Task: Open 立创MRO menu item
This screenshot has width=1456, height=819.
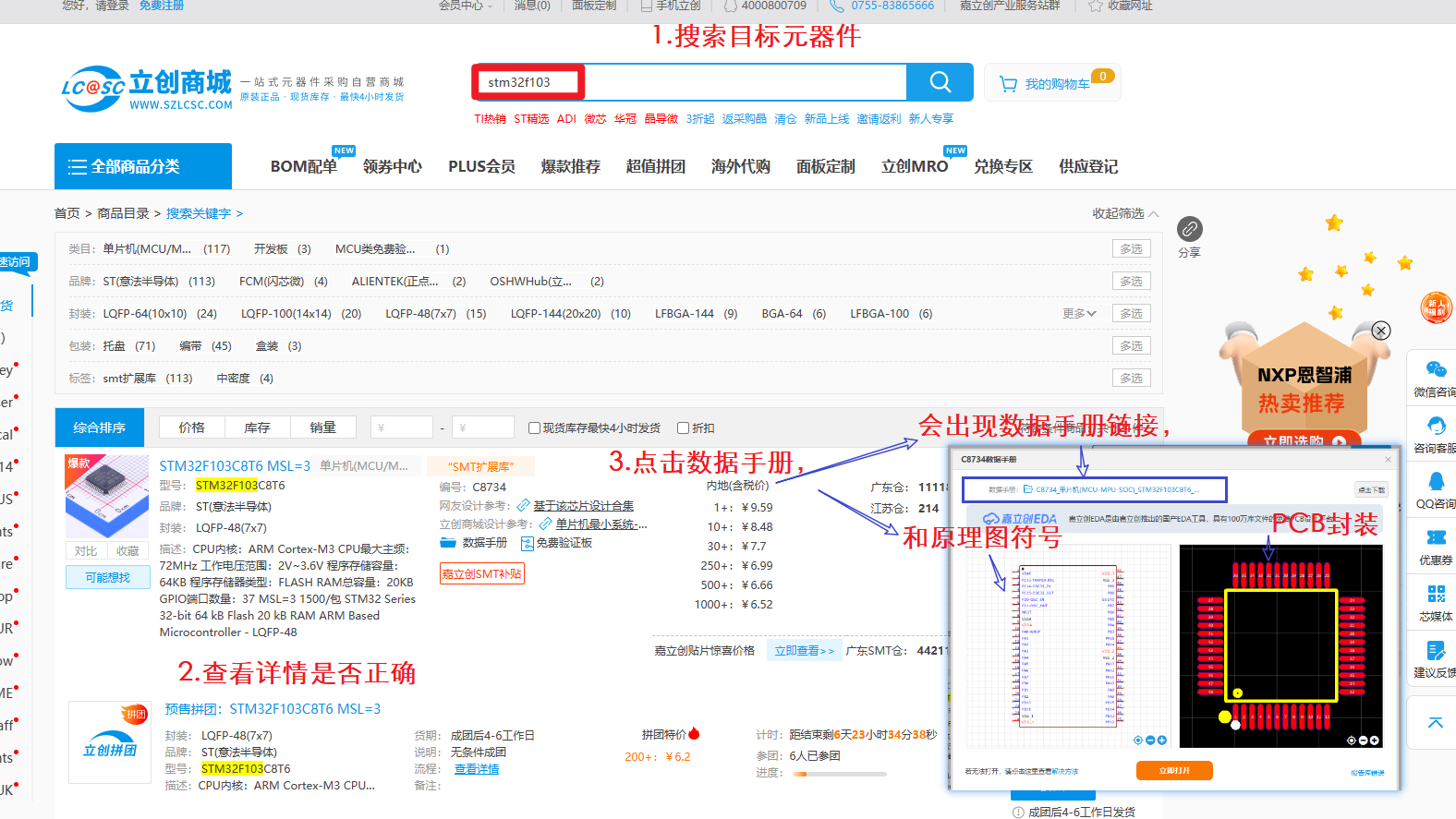Action: pos(915,166)
